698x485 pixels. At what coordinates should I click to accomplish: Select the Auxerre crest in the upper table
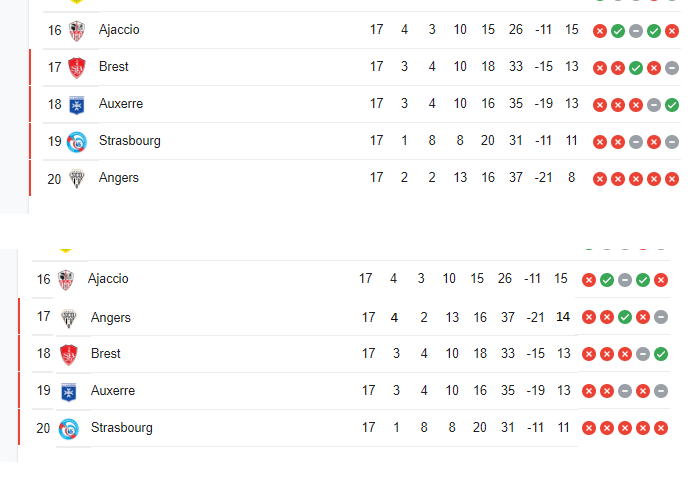pyautogui.click(x=77, y=104)
